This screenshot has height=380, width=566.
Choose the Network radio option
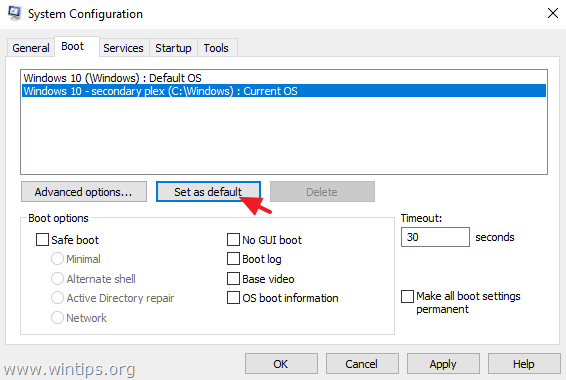point(57,318)
